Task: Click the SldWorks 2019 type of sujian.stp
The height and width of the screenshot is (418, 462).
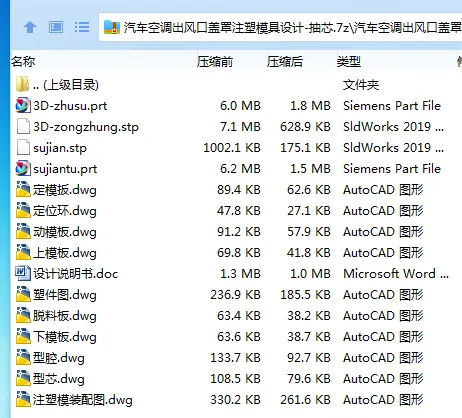Action: click(393, 148)
